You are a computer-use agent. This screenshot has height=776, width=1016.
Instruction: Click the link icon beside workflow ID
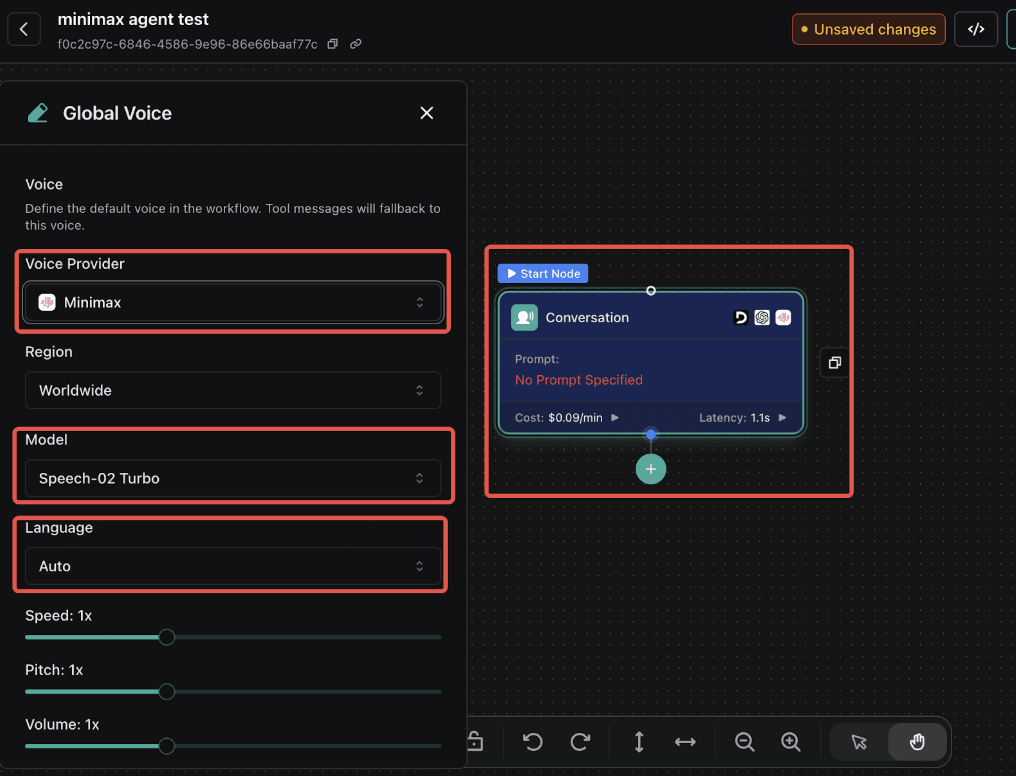[356, 44]
